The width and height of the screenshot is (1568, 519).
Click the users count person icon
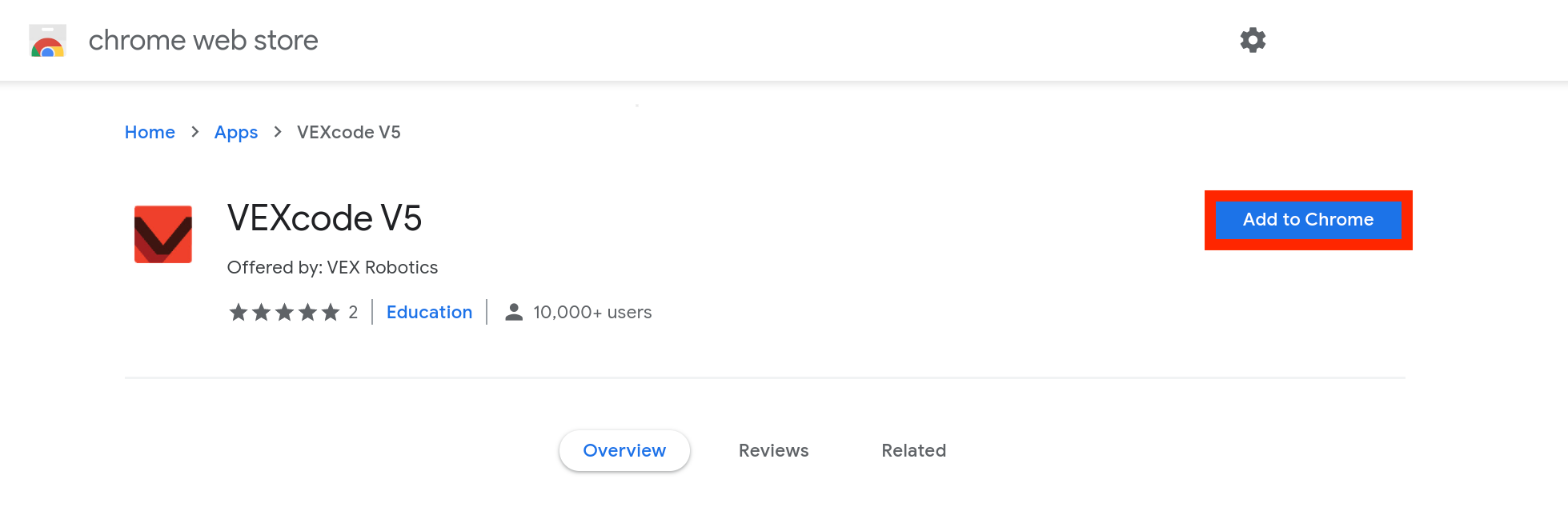pyautogui.click(x=512, y=312)
